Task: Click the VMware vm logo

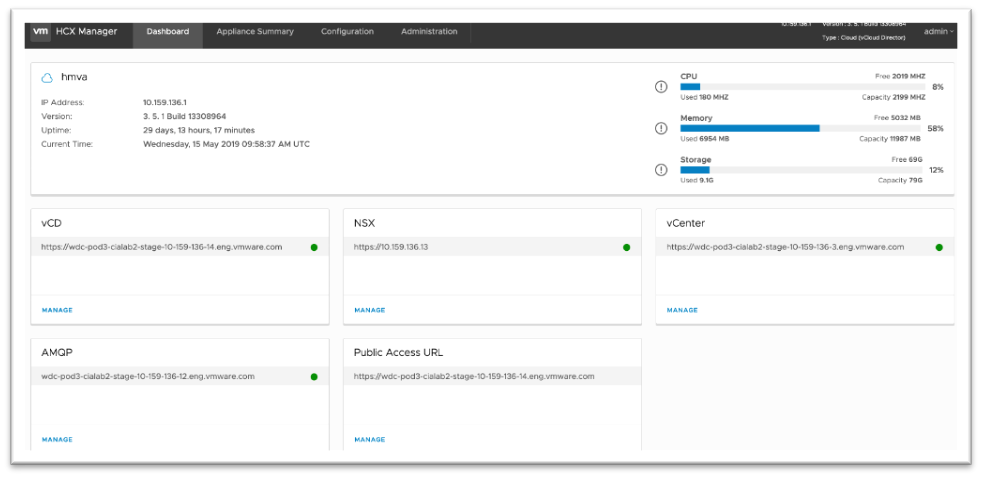Action: point(41,32)
